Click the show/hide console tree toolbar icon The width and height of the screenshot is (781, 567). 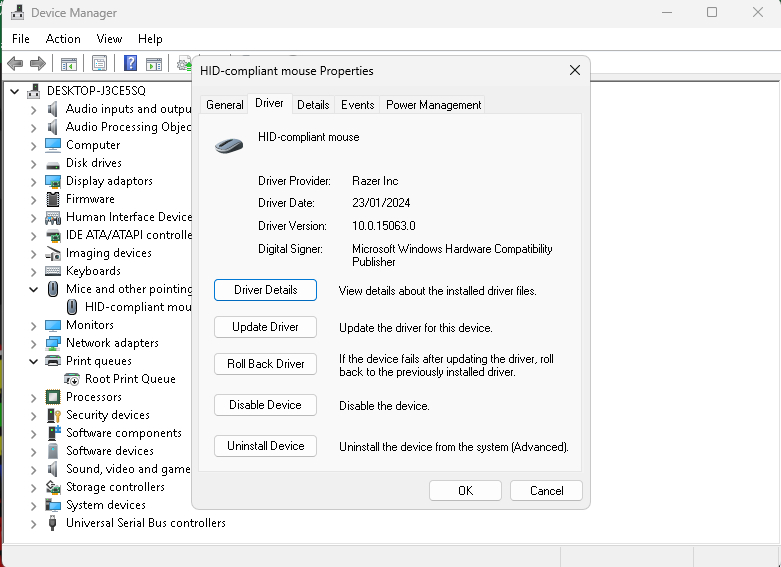(x=69, y=63)
